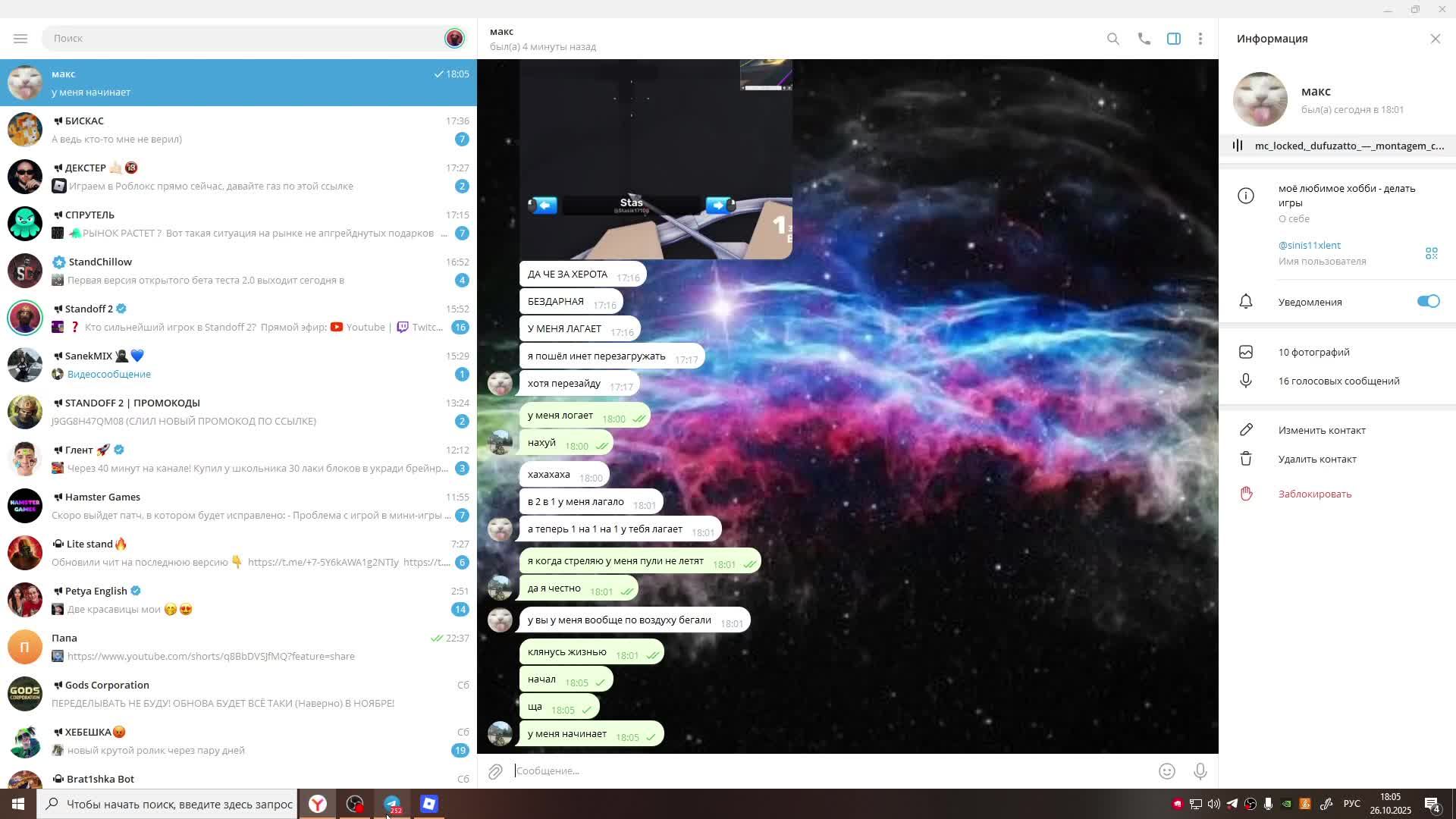Click the @sinis11xlent username link
1456x819 pixels.
(x=1309, y=245)
